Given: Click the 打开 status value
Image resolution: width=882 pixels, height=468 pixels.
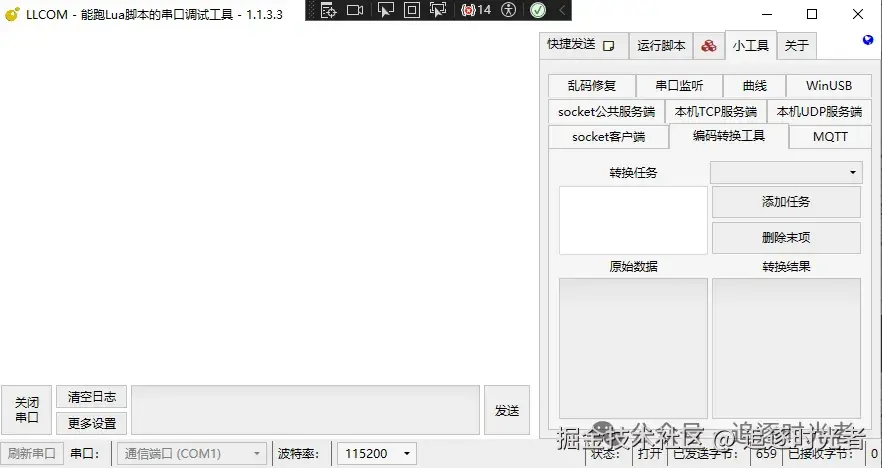Looking at the screenshot, I should 650,453.
